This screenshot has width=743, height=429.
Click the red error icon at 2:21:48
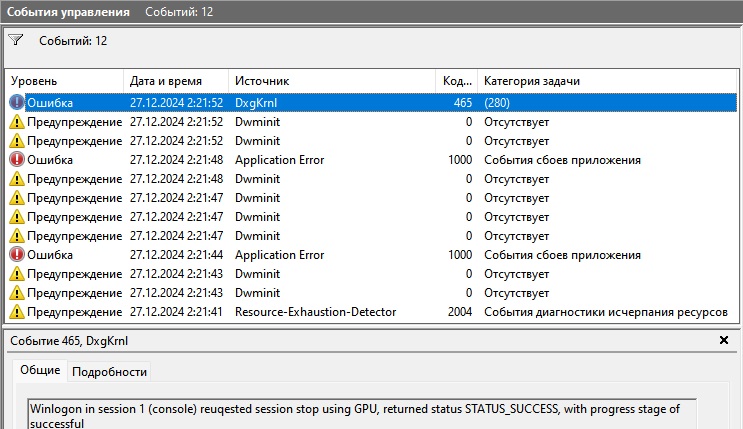pos(17,160)
